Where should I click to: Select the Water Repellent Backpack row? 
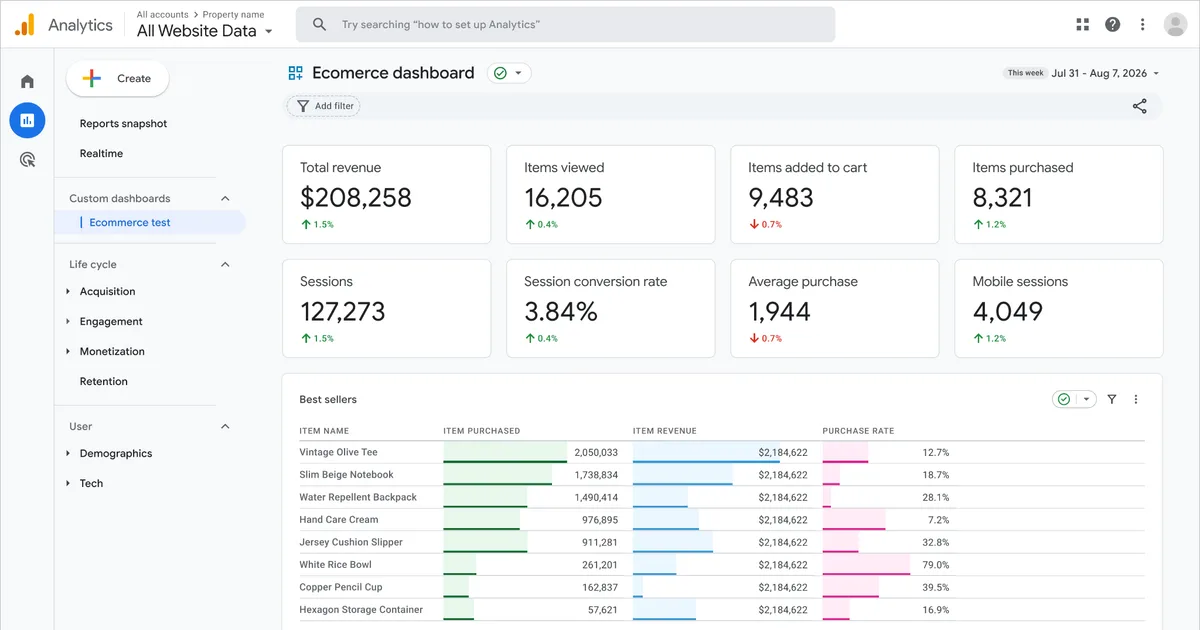[722, 497]
